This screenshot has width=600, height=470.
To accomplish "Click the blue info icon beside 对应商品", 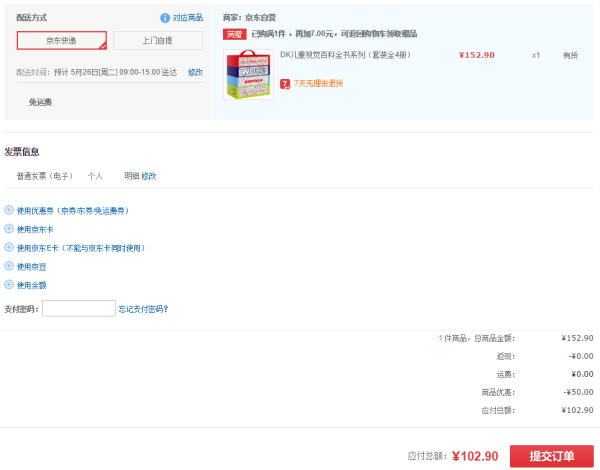I will (165, 18).
